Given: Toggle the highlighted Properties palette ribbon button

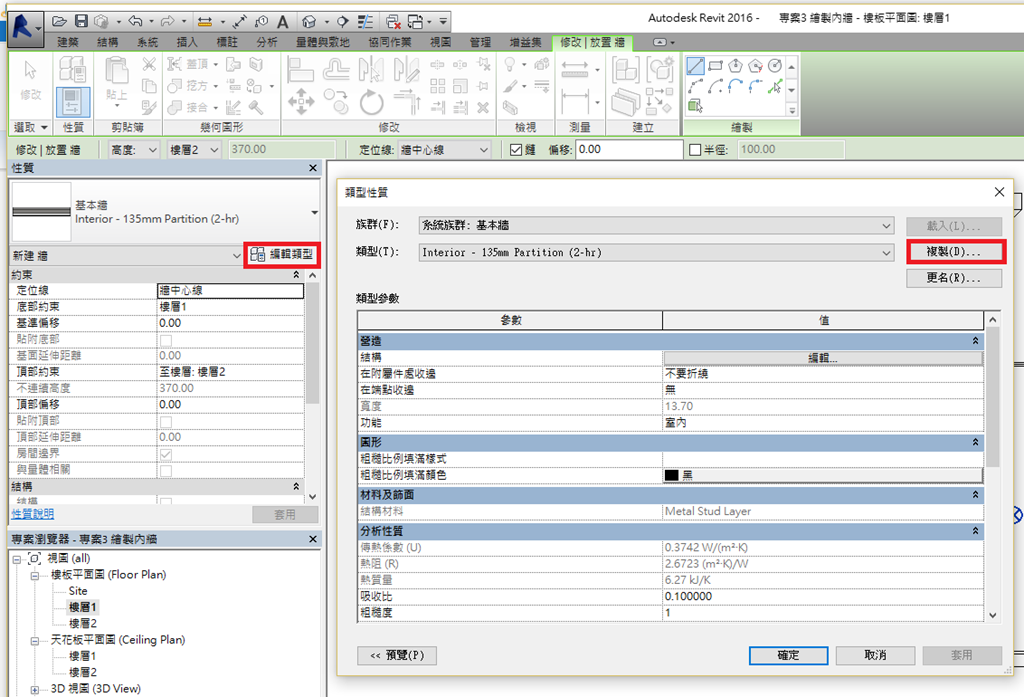Looking at the screenshot, I should click(x=72, y=103).
